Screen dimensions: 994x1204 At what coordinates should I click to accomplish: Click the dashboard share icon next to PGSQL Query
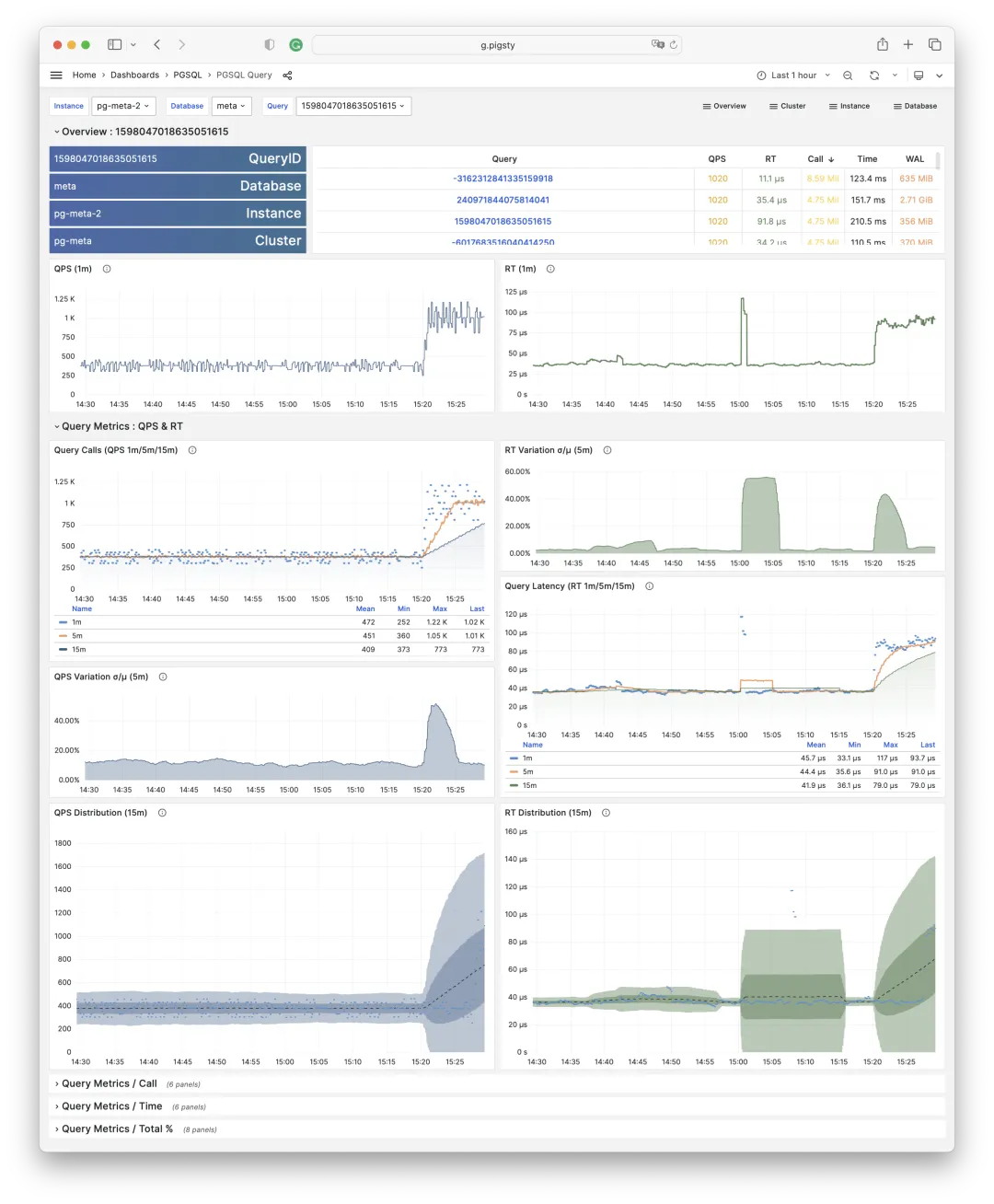[x=287, y=75]
